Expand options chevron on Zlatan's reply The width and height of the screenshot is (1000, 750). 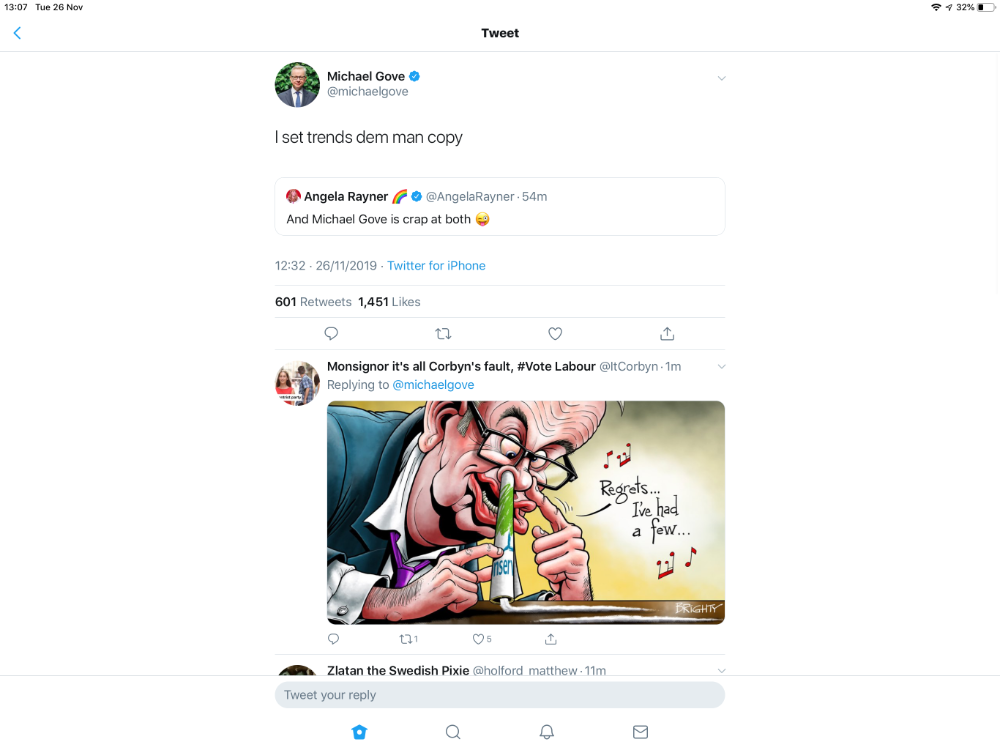tap(721, 670)
